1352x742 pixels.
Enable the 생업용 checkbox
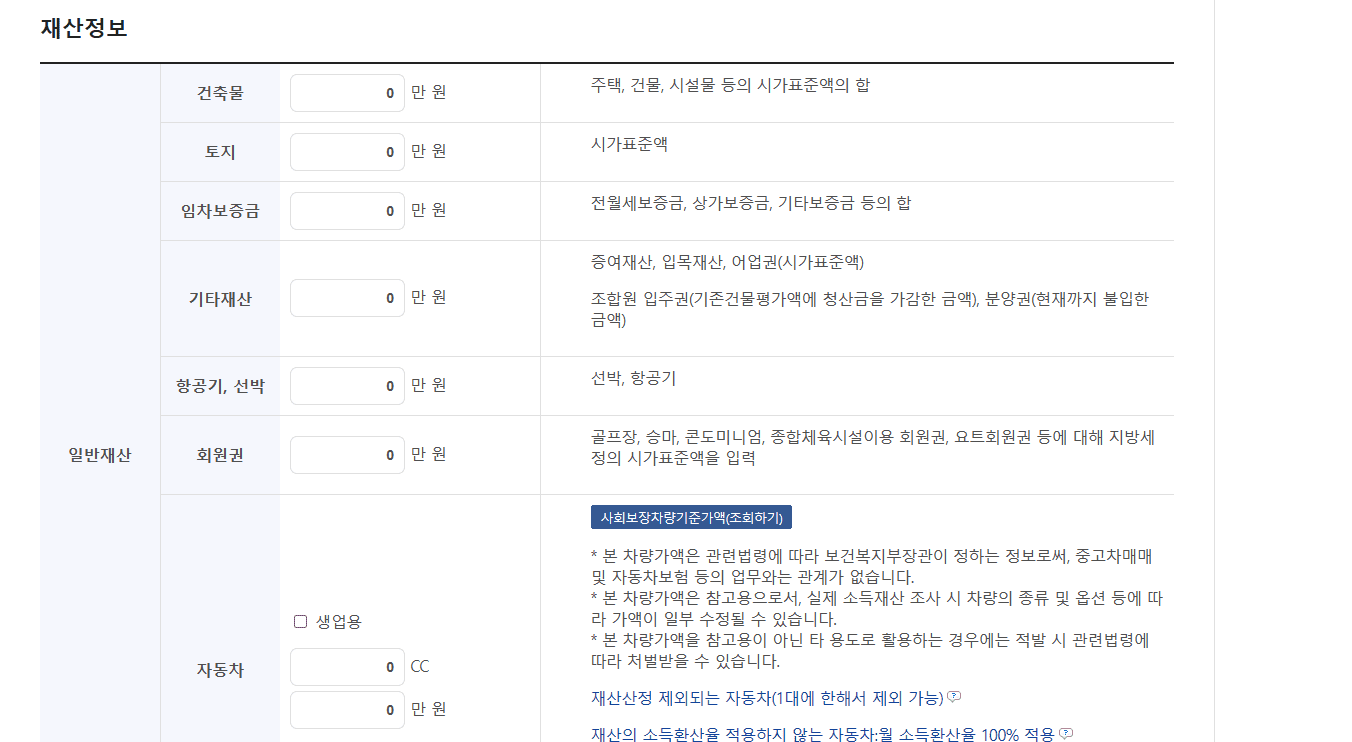pos(299,621)
